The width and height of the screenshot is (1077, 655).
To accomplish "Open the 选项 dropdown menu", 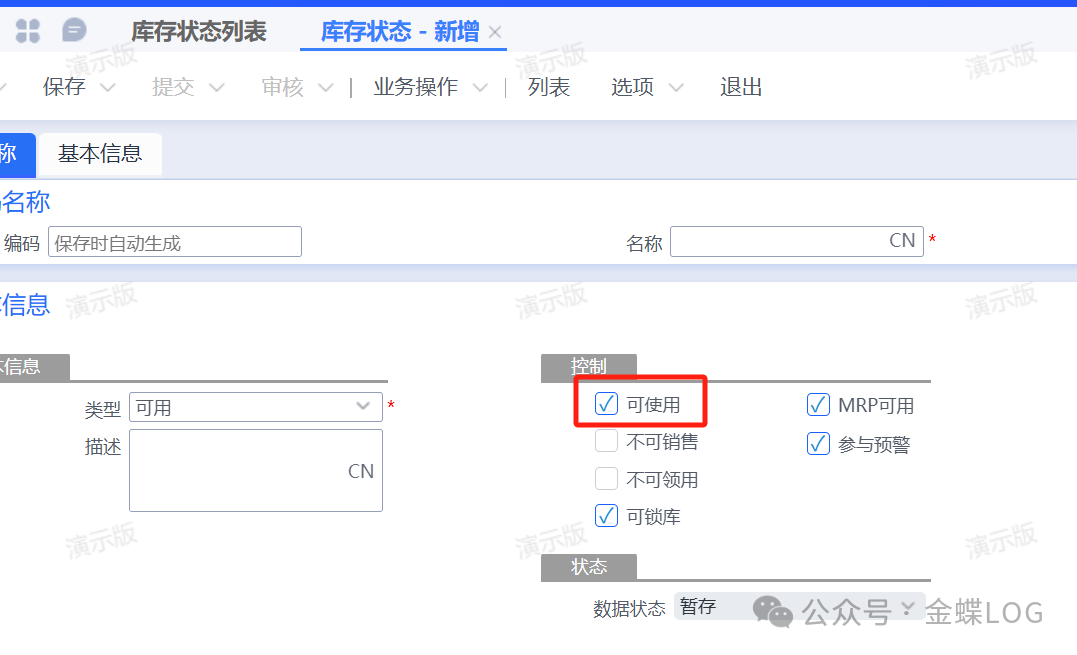I will [676, 88].
